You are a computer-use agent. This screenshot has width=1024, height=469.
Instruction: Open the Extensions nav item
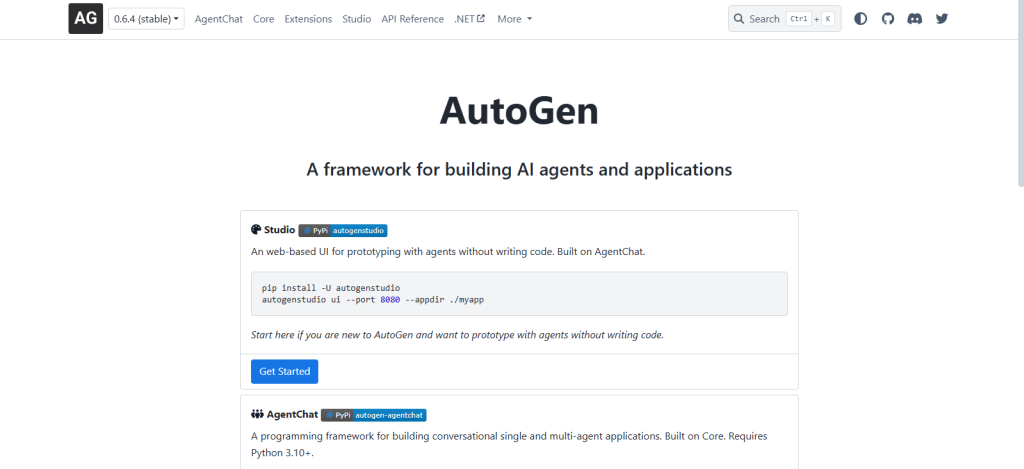308,19
